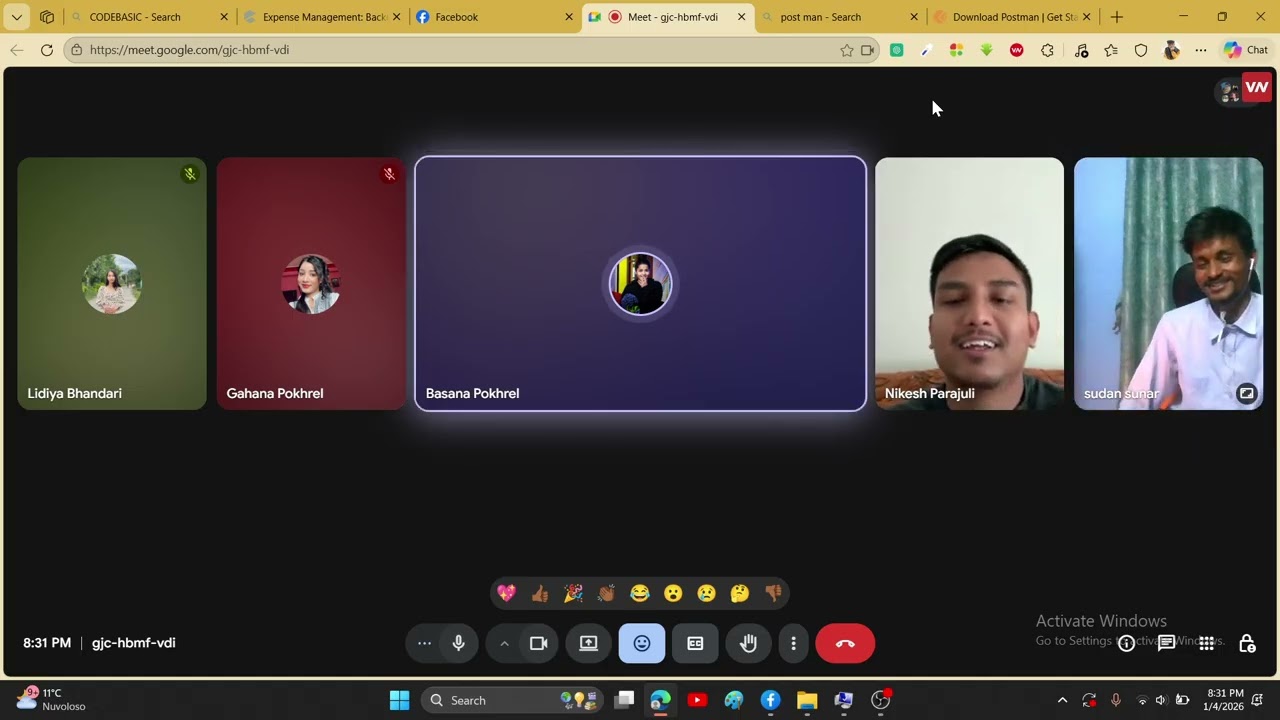1280x720 pixels.
Task: Open the in-call chat panel
Action: point(1166,643)
